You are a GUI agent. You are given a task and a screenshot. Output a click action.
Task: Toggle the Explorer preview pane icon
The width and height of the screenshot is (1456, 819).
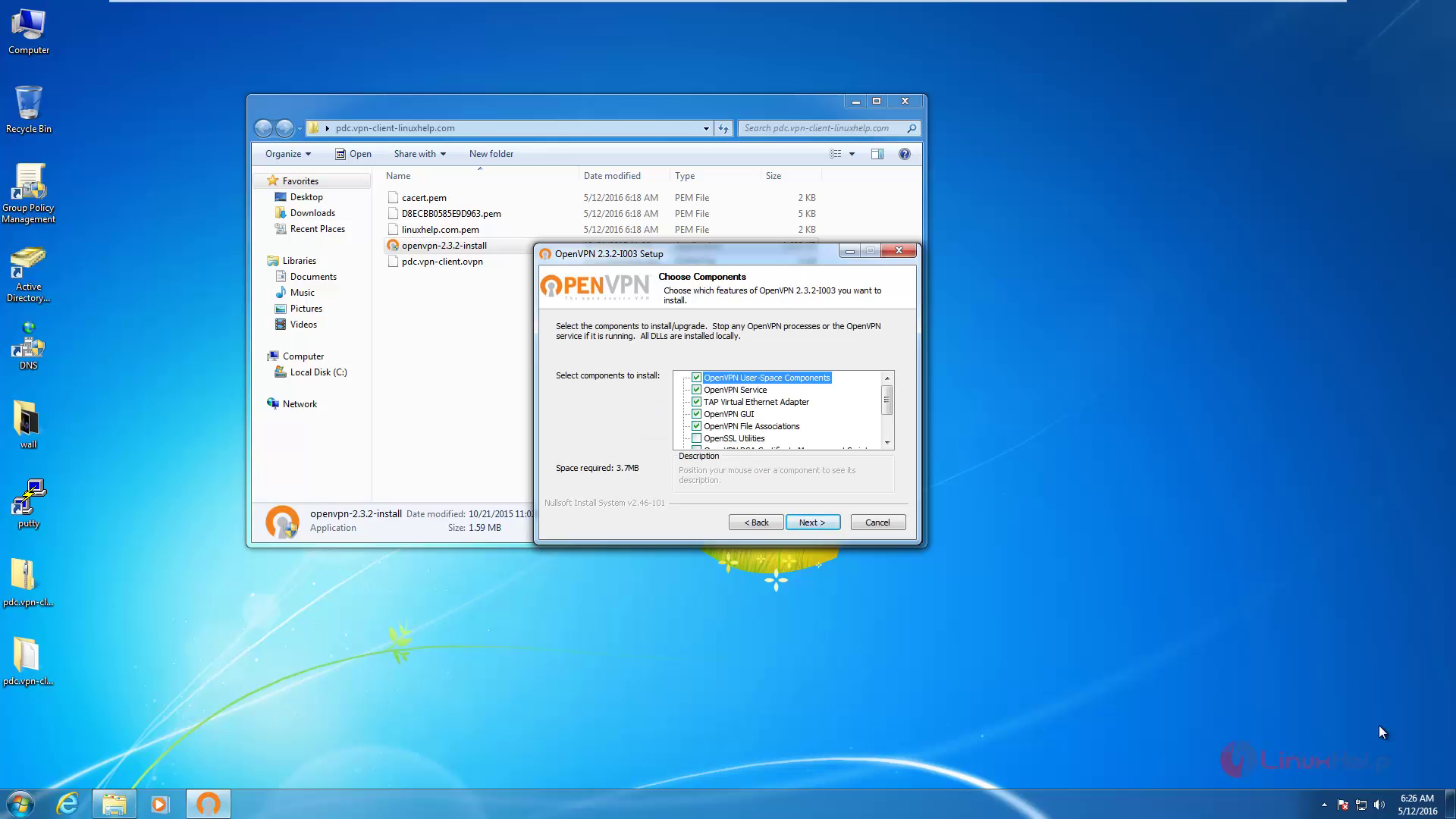click(877, 154)
